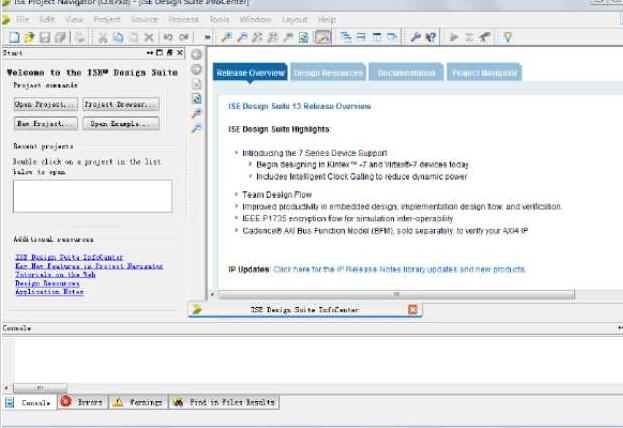Click the InfoCenter side zoom out icon
623x428 pixels.
pos(196,128)
